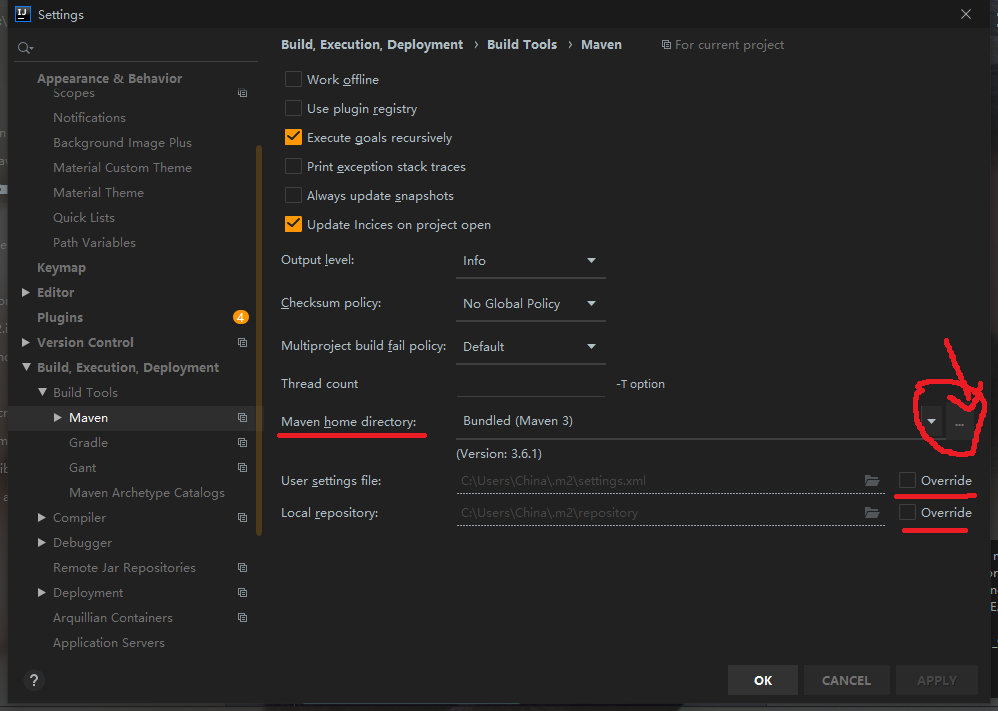Viewport: 998px width, 711px height.
Task: Click the OK button
Action: 763,680
